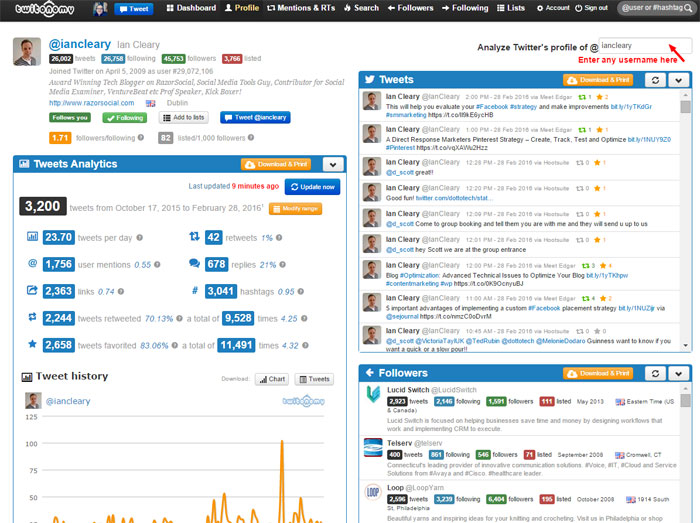Viewport: 700px width, 523px height.
Task: Click the Twitonomy logo
Action: 44,8
